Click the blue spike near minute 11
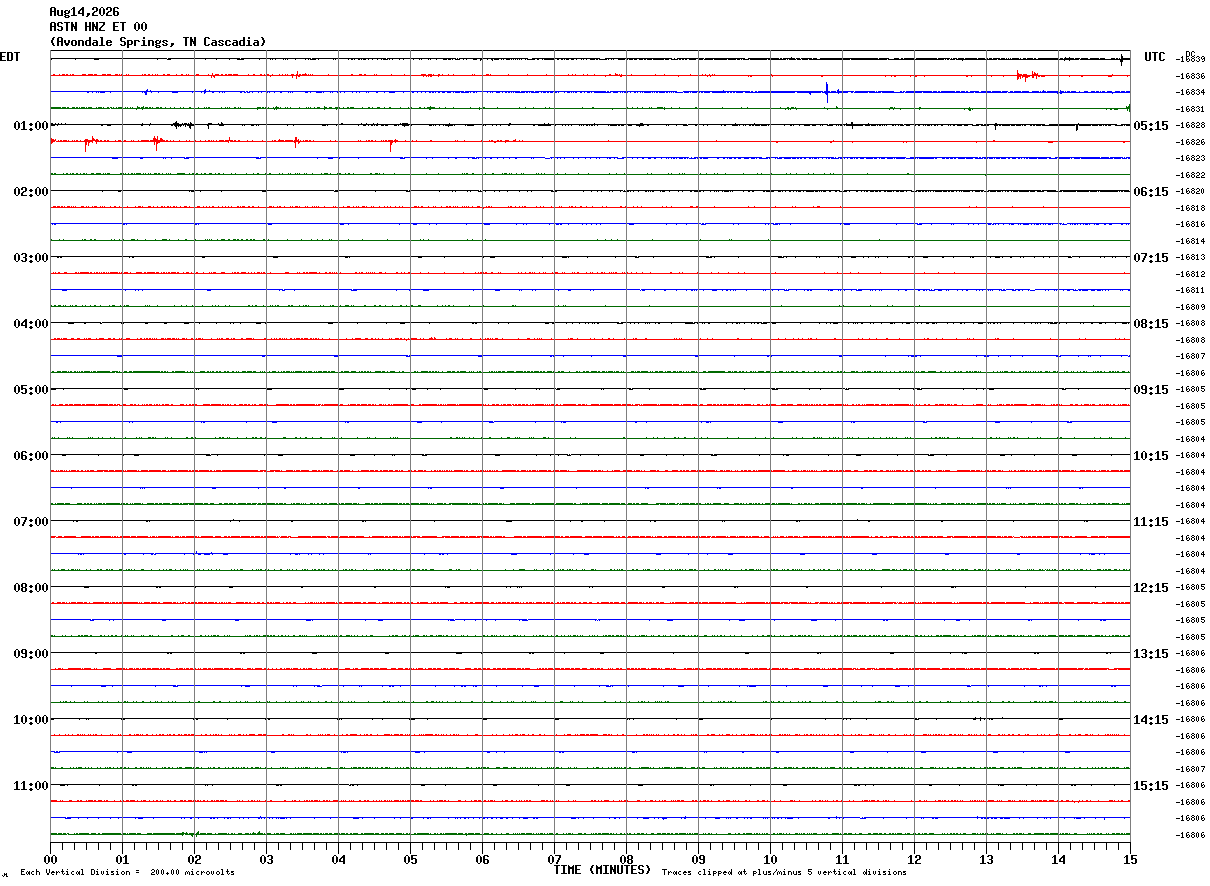The image size is (1210, 886). 827,92
